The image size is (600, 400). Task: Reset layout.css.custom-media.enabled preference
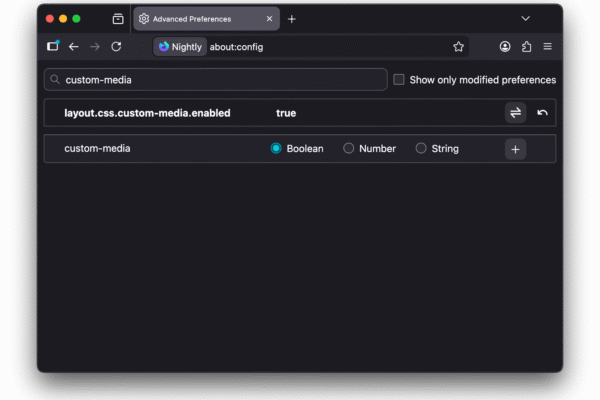tap(542, 113)
